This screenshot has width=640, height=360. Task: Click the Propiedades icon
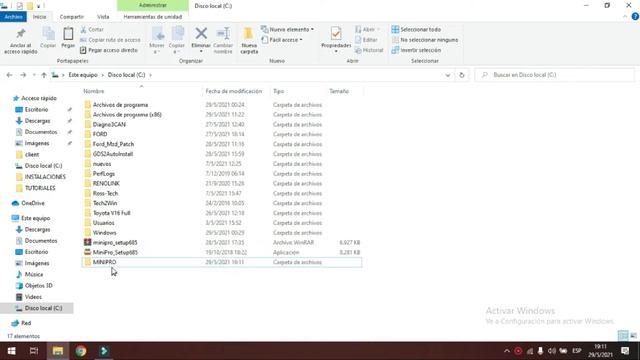(x=336, y=33)
